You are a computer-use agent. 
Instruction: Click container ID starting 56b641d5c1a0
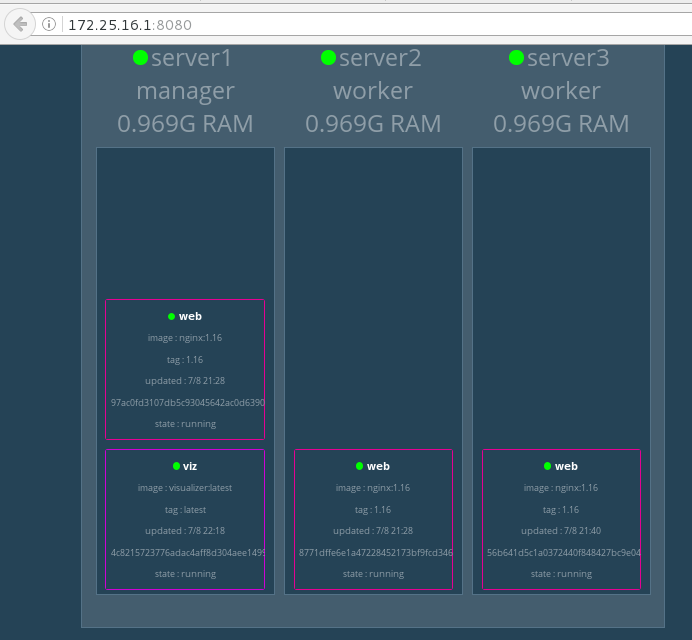tap(564, 553)
